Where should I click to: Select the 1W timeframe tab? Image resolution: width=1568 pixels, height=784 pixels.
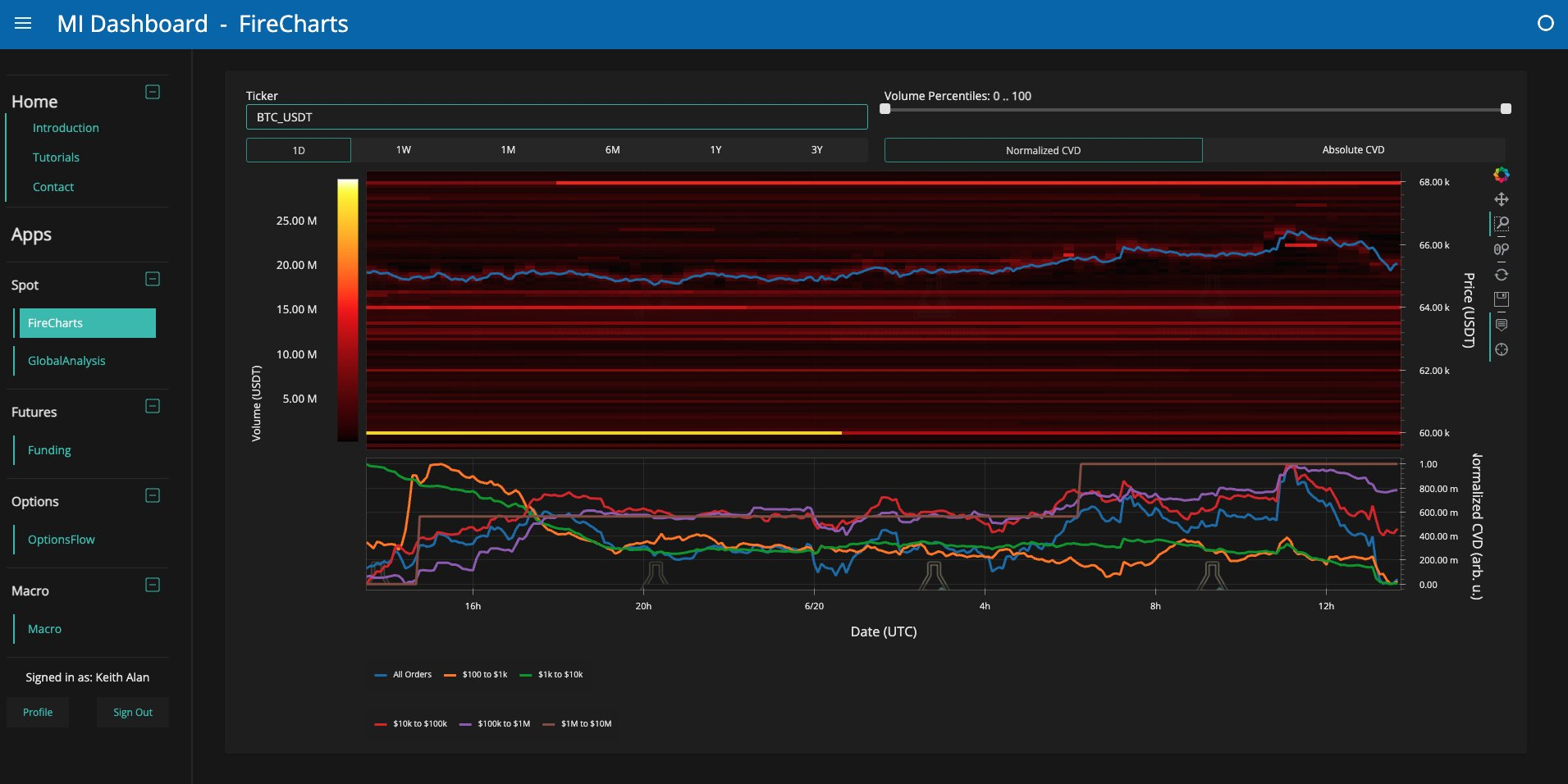(403, 150)
